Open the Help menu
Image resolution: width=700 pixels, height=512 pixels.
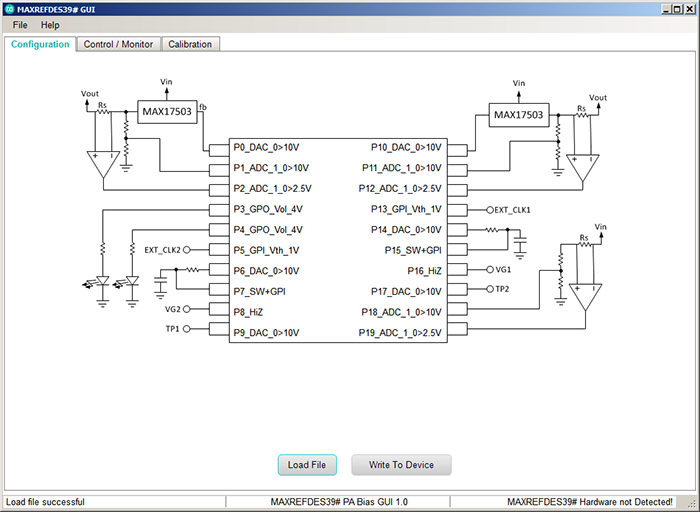50,25
